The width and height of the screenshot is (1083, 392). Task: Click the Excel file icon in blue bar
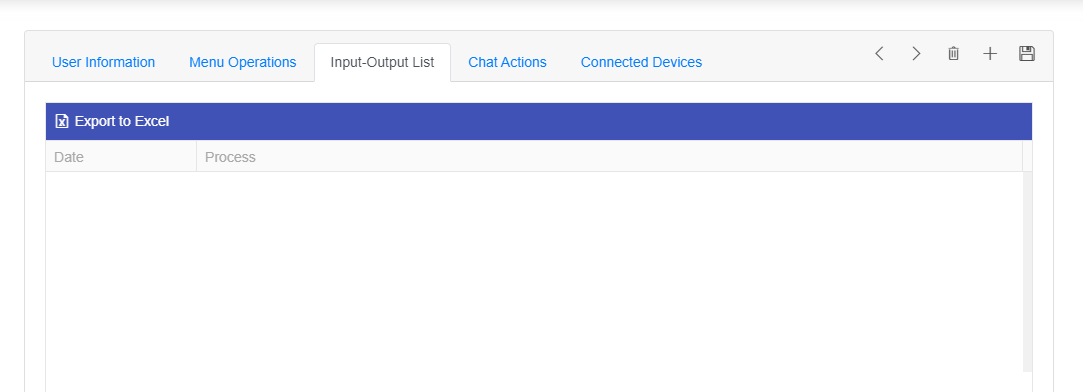62,121
